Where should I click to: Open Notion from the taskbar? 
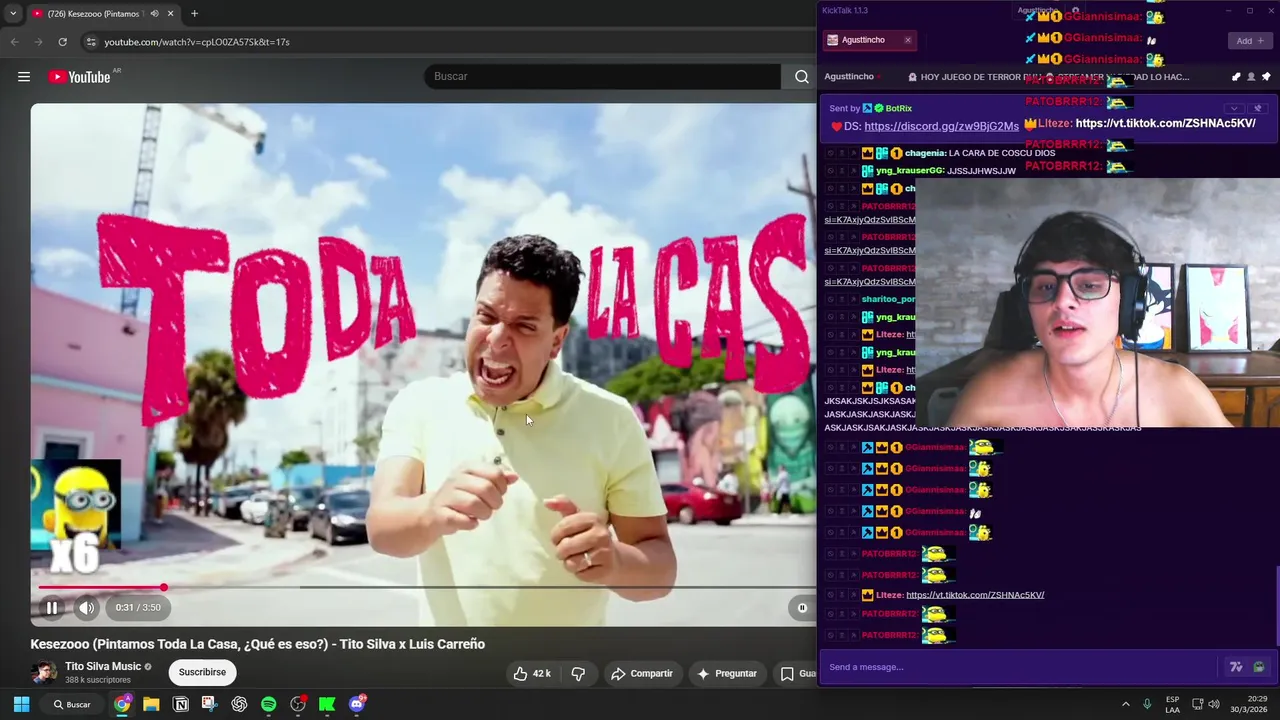(181, 704)
